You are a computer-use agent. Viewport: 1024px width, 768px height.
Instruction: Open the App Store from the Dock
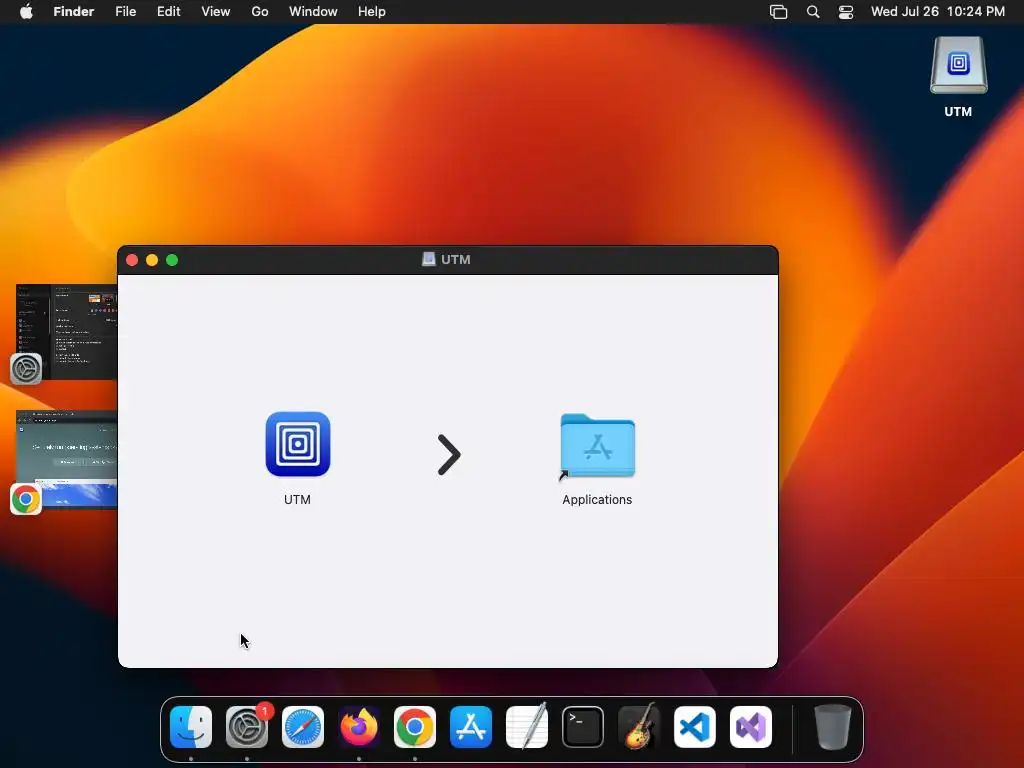471,727
